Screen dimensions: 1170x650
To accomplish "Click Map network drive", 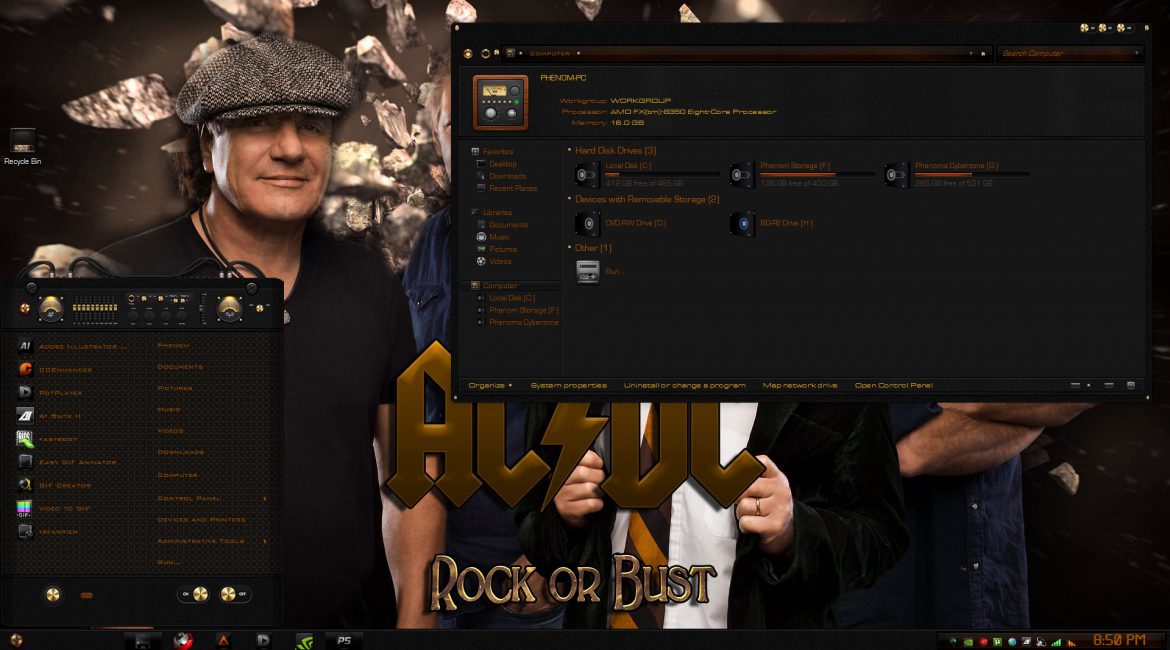I will tap(800, 385).
